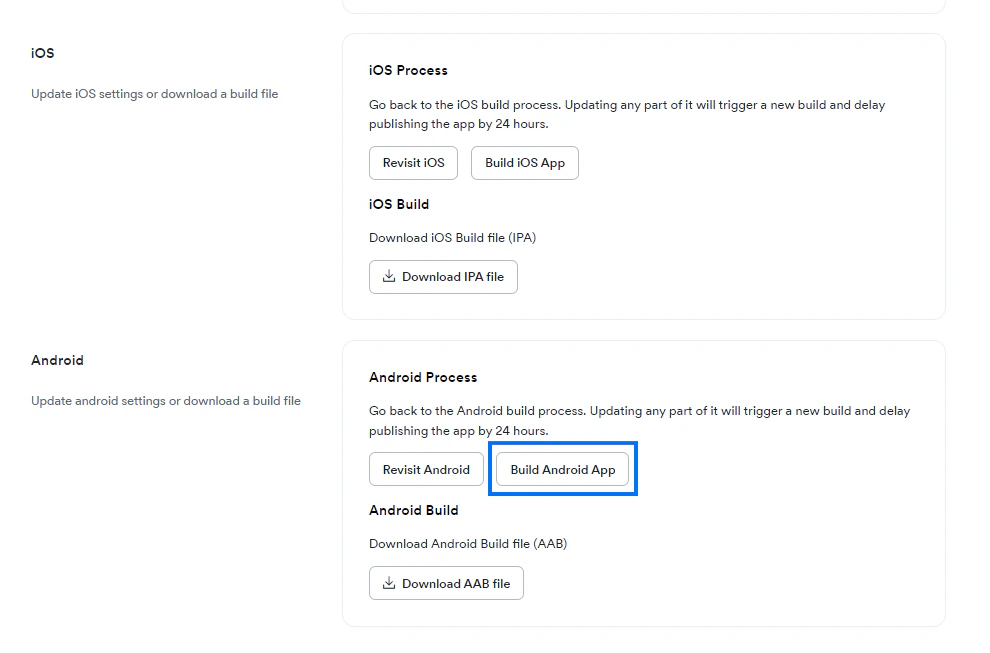This screenshot has height=653, width=990.
Task: Click the download icon in Download AAB file button
Action: tap(388, 582)
